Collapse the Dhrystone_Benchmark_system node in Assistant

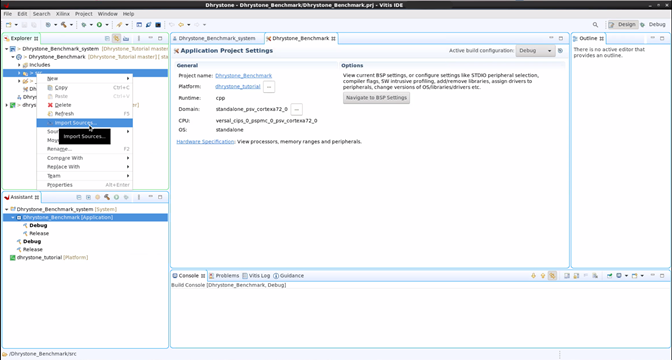pos(6,210)
